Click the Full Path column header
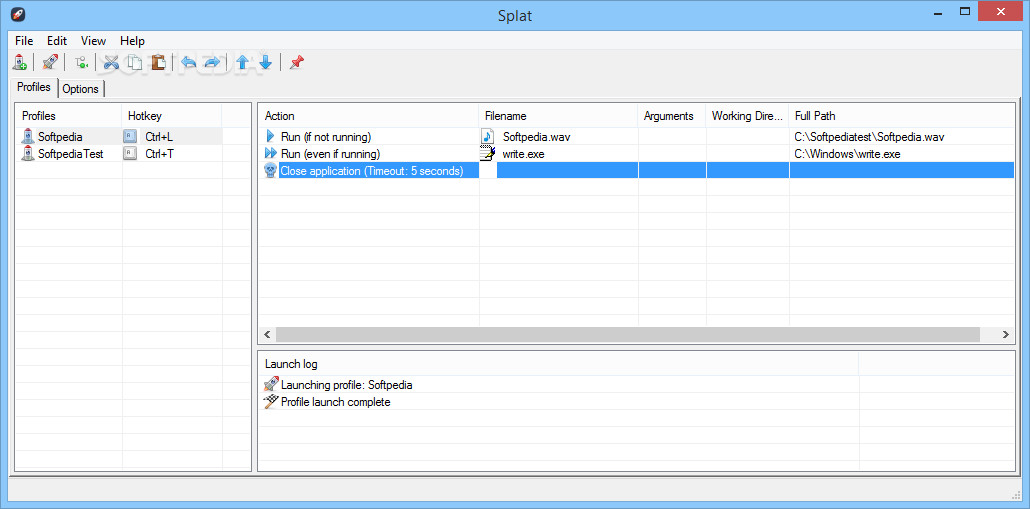 point(901,116)
